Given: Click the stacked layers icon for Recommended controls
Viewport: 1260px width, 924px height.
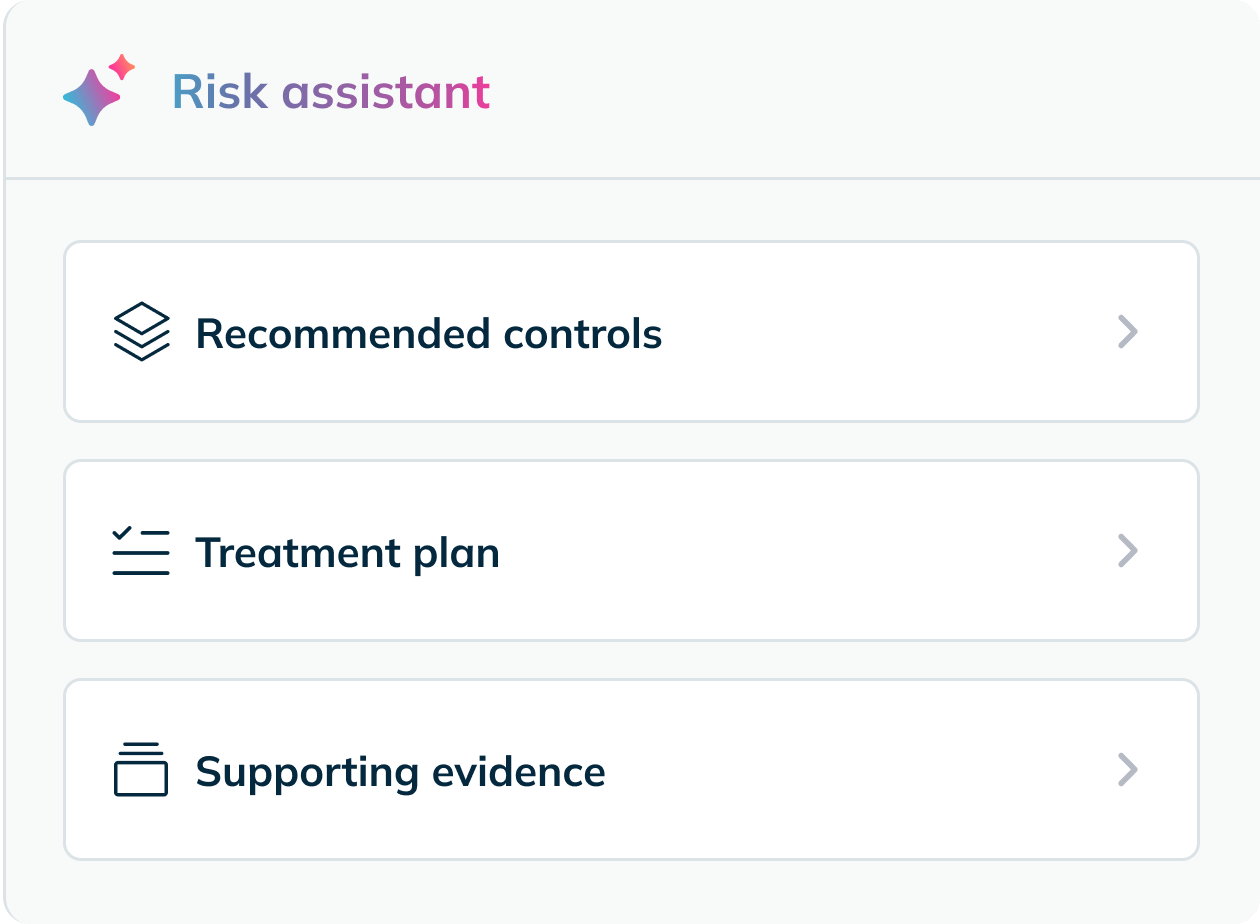Looking at the screenshot, I should point(141,331).
